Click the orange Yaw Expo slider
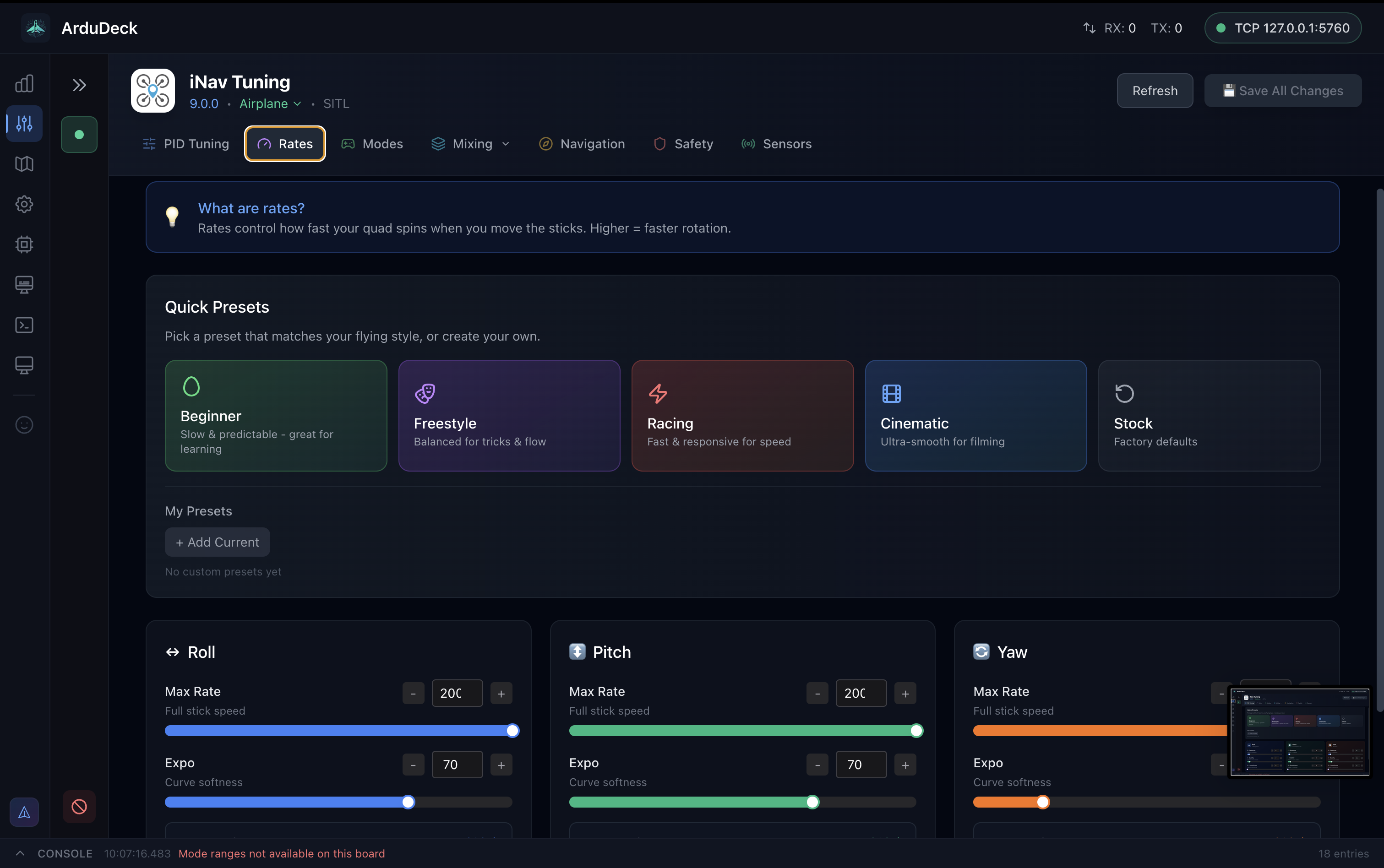The height and width of the screenshot is (868, 1384). (1147, 802)
